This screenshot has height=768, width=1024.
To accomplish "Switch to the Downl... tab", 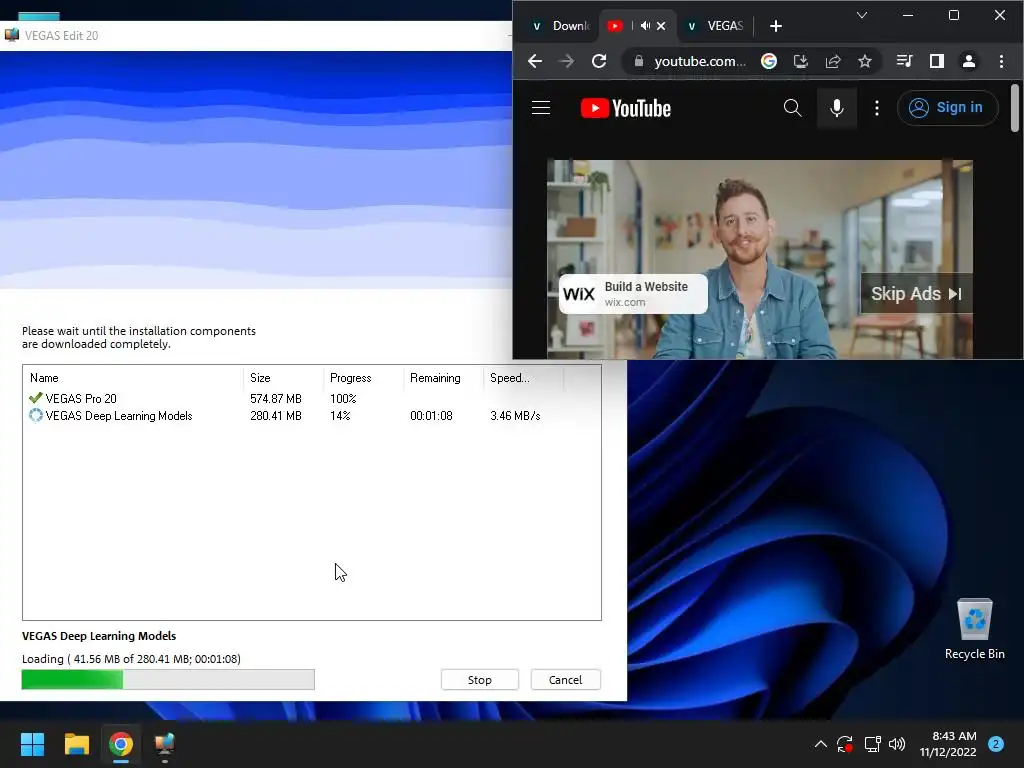I will tap(562, 26).
